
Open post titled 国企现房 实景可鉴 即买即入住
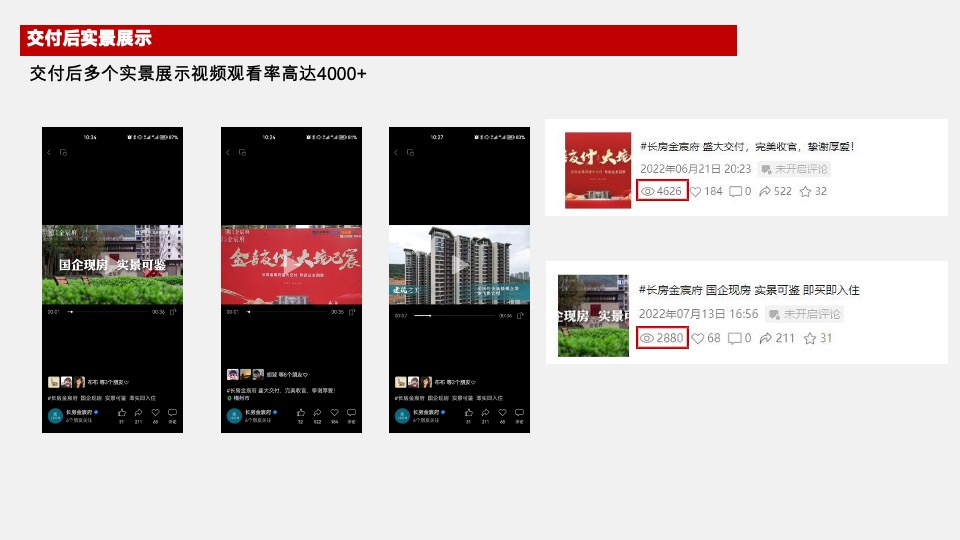tap(749, 290)
